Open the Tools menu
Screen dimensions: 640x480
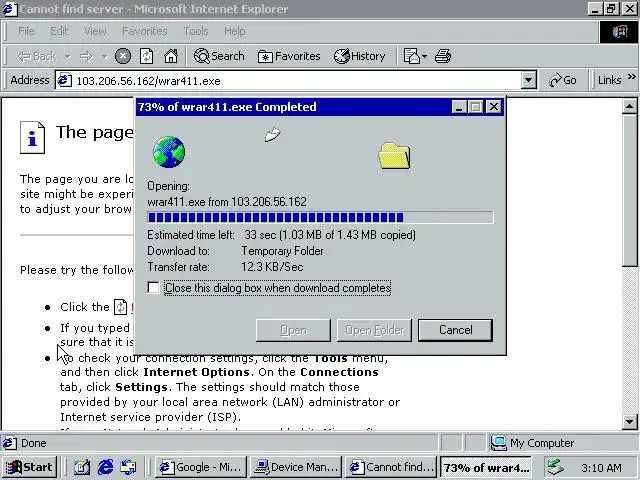(x=196, y=31)
